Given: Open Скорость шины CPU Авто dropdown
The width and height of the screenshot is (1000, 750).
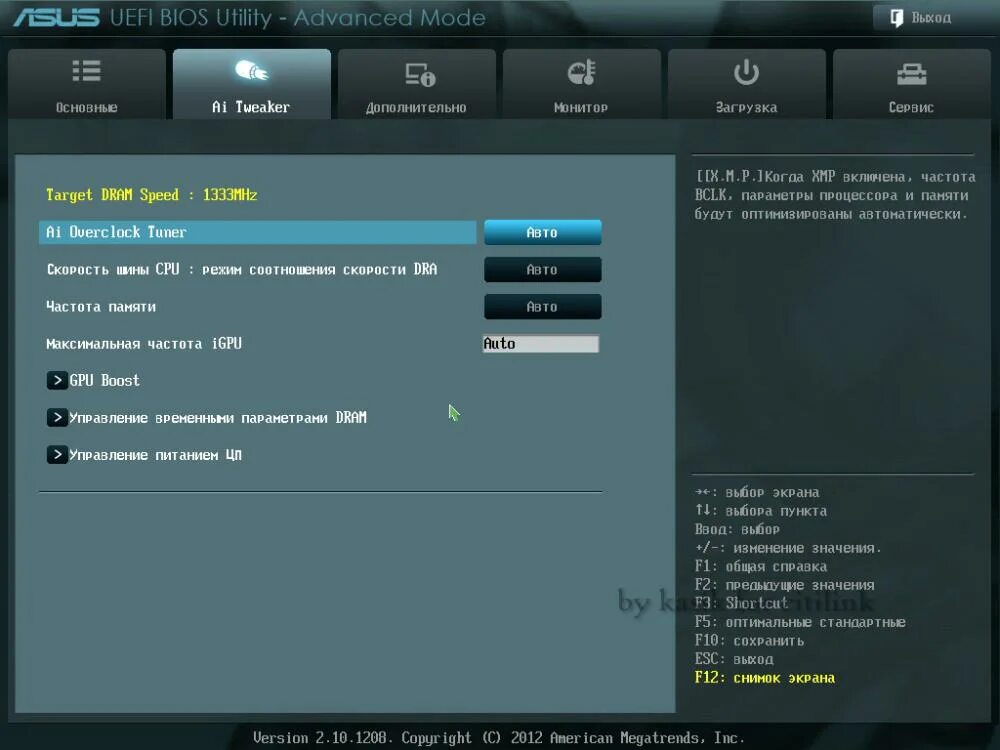Looking at the screenshot, I should pos(543,270).
